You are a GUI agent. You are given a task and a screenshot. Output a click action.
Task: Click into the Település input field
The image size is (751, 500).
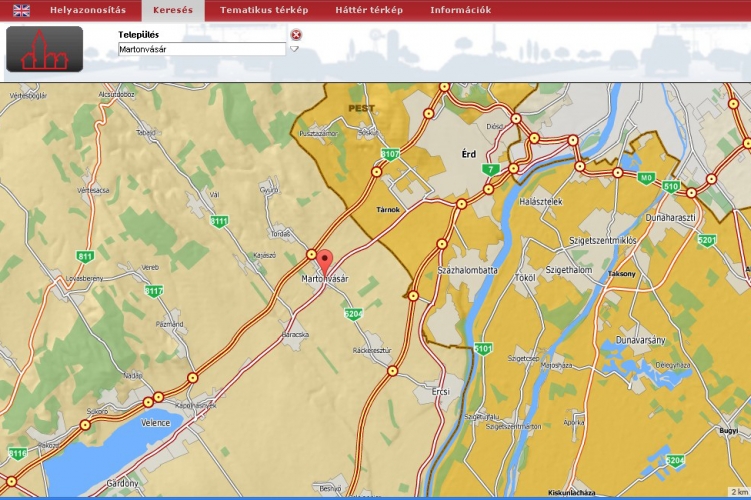(200, 49)
